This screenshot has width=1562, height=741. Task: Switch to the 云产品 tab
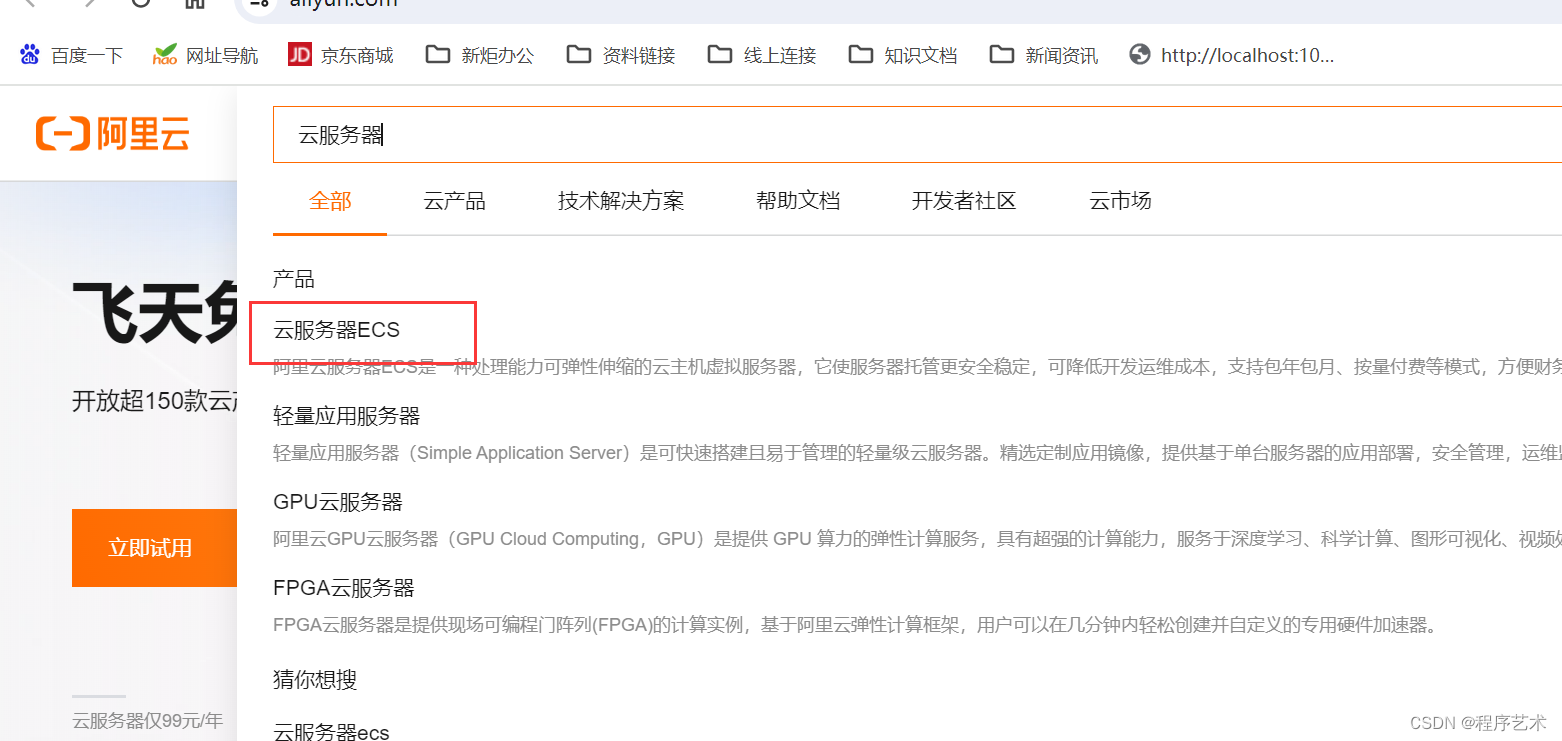point(454,201)
